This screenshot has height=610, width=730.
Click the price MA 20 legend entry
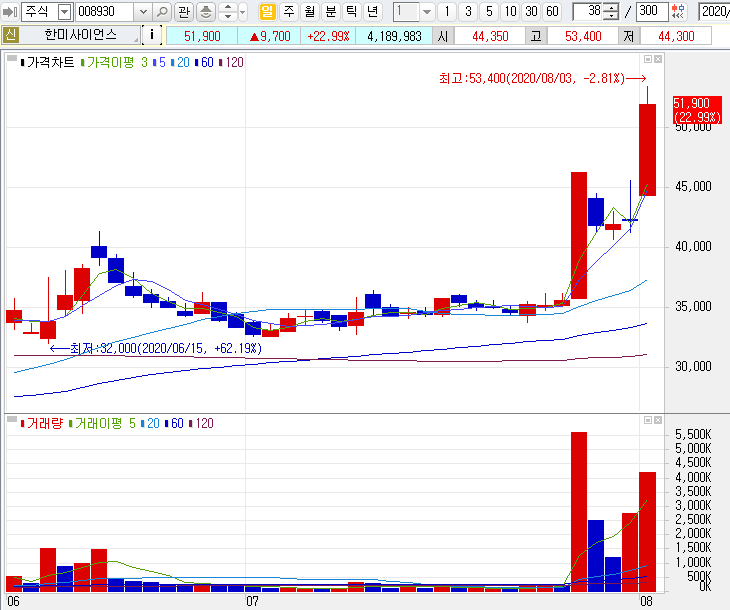point(181,62)
